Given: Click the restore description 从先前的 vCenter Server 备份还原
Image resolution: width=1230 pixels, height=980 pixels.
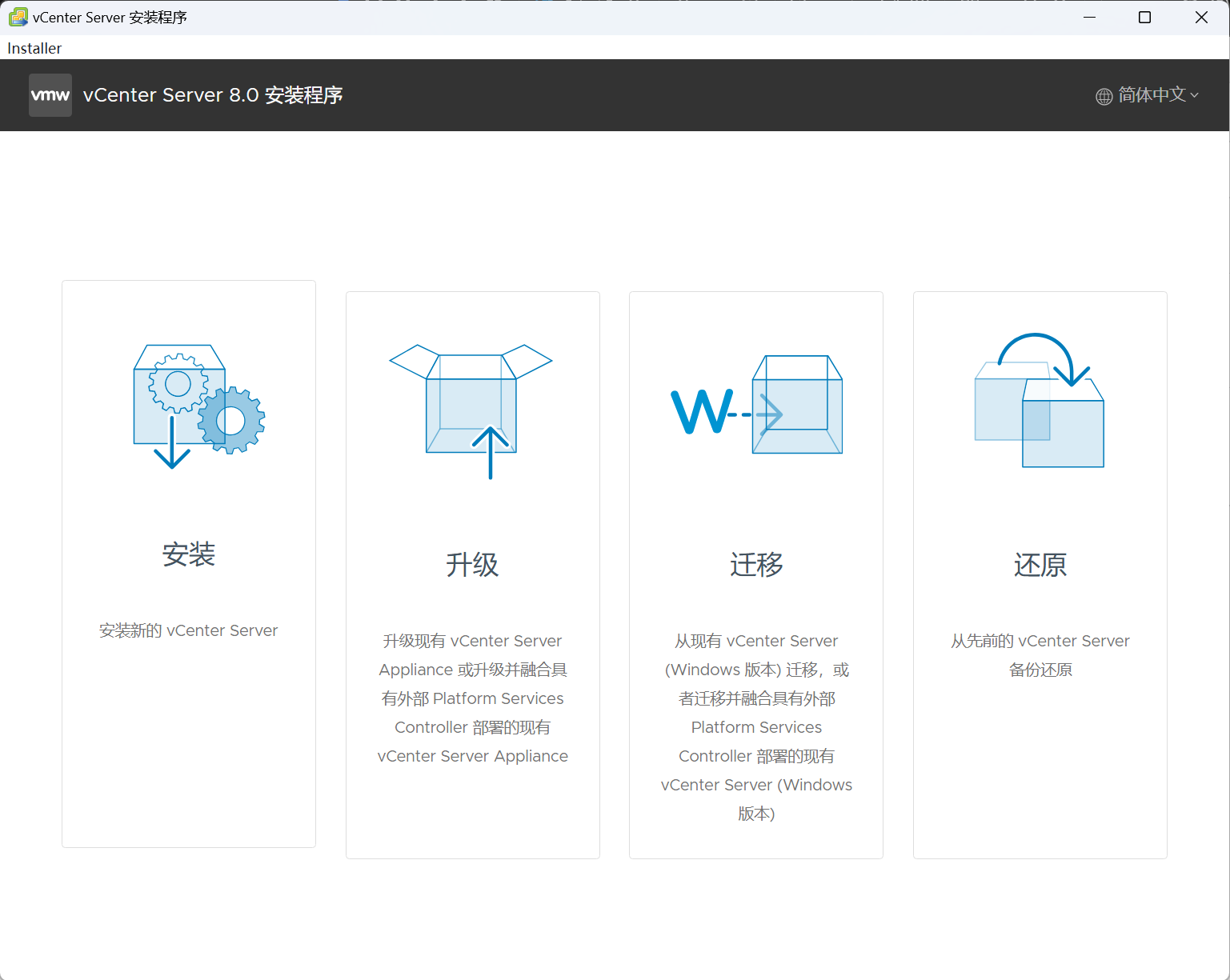Looking at the screenshot, I should pyautogui.click(x=1040, y=655).
